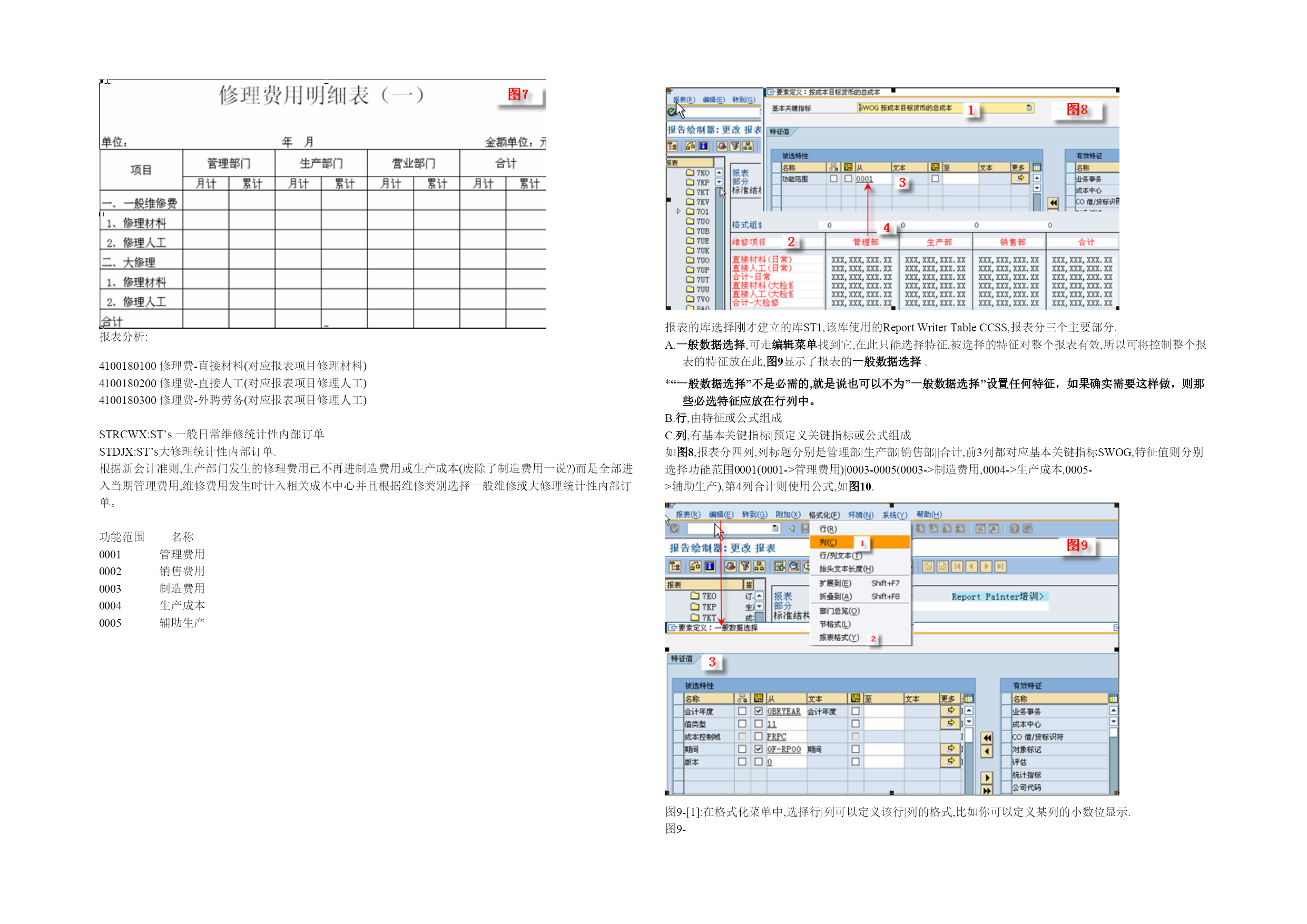Click the 至 input field for 会计年度 row

click(883, 711)
